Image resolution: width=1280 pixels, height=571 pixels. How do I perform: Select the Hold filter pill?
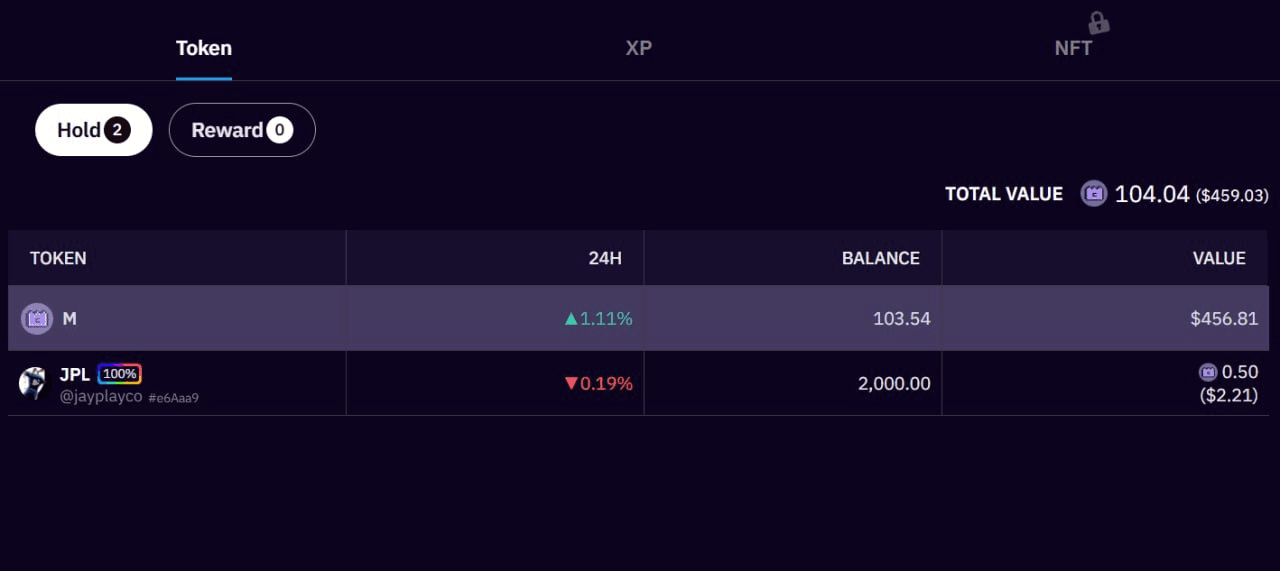click(93, 130)
